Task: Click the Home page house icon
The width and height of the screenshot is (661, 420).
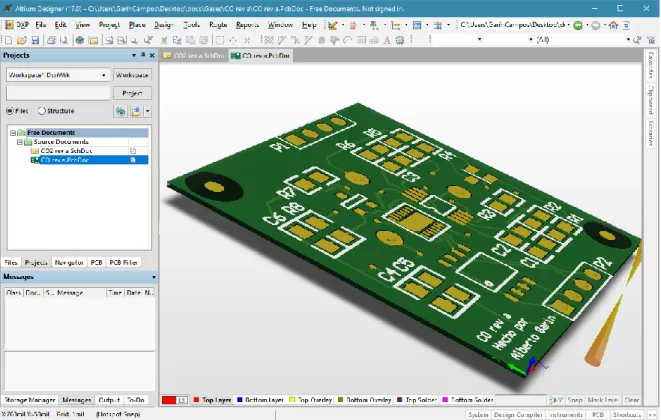Action: coord(614,25)
